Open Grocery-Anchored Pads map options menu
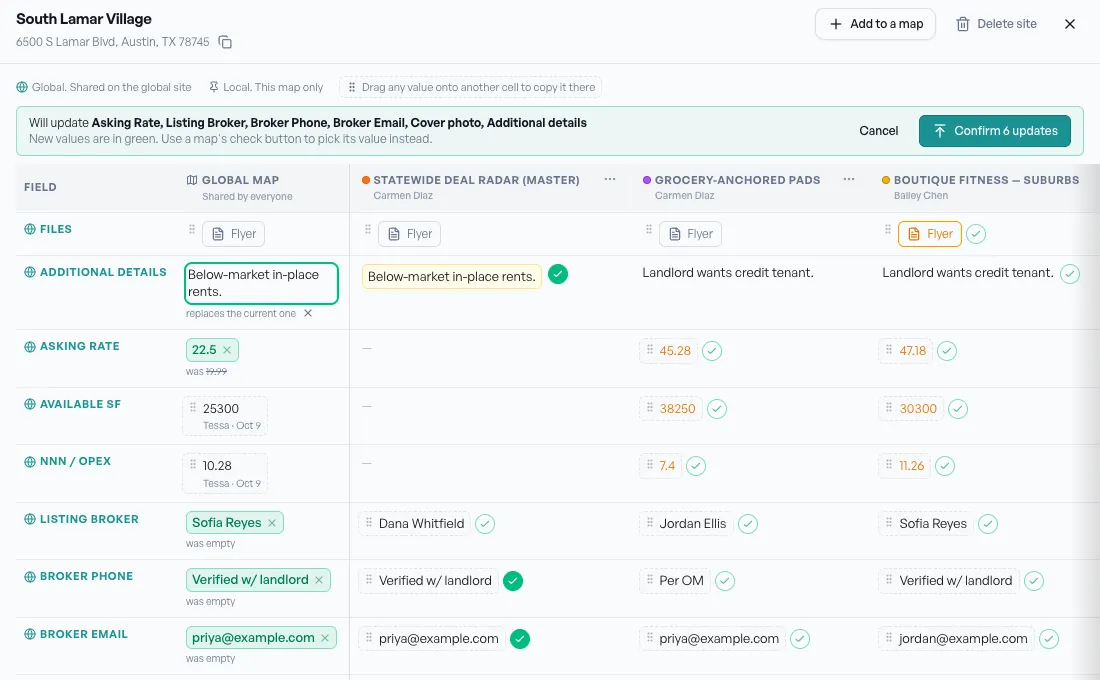The image size is (1100, 680). (x=849, y=180)
